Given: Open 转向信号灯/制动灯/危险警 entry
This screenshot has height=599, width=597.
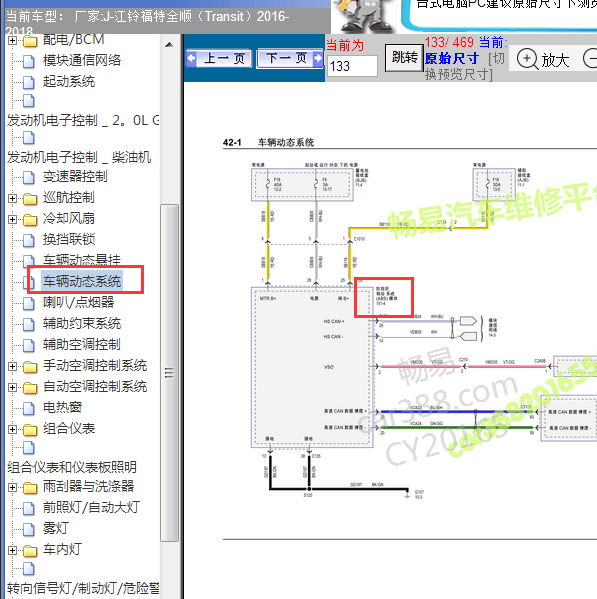Looking at the screenshot, I should tap(83, 588).
